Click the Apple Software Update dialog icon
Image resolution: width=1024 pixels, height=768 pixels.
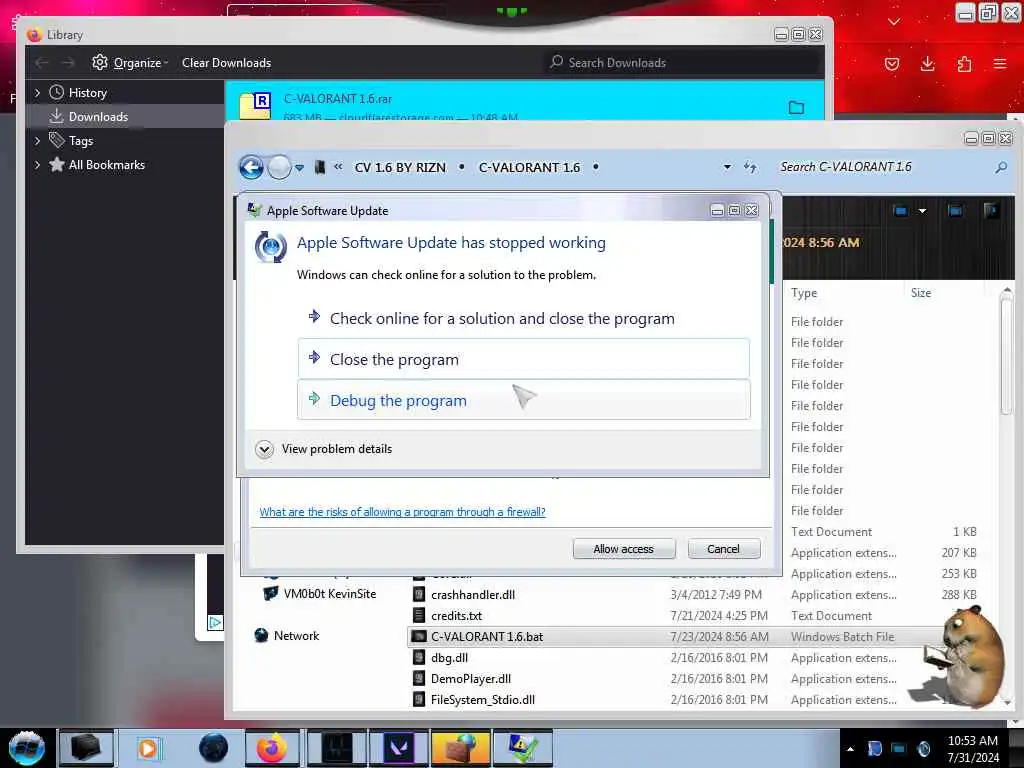270,248
